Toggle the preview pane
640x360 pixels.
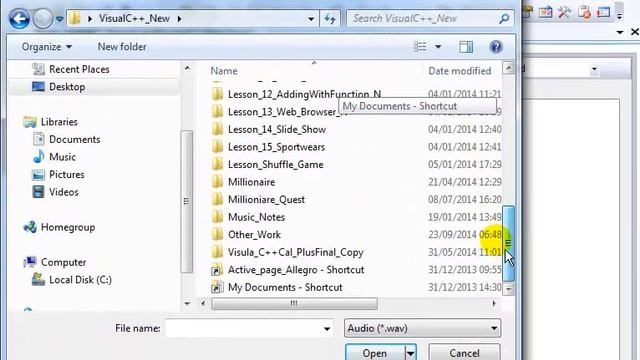466,47
